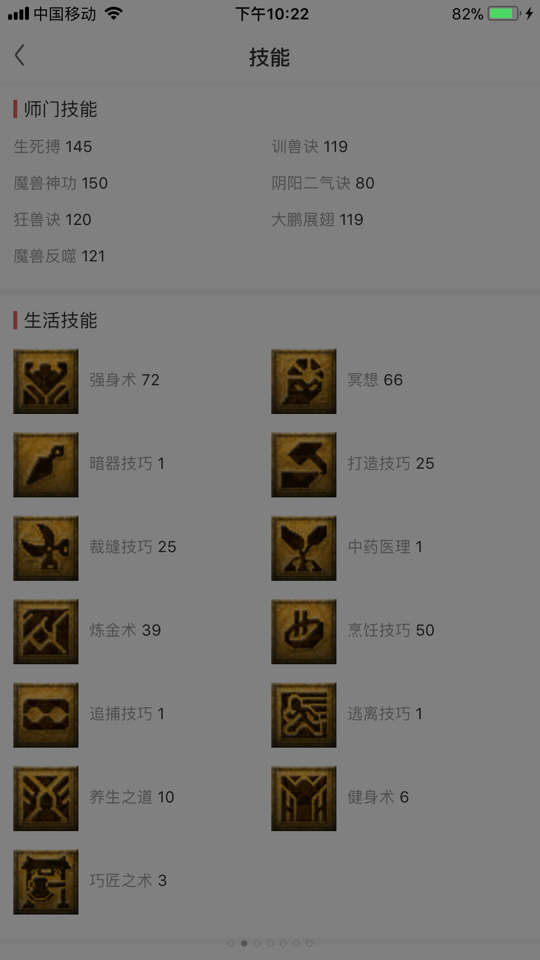The image size is (540, 960).
Task: Select the 冥想 skill icon
Action: click(304, 381)
